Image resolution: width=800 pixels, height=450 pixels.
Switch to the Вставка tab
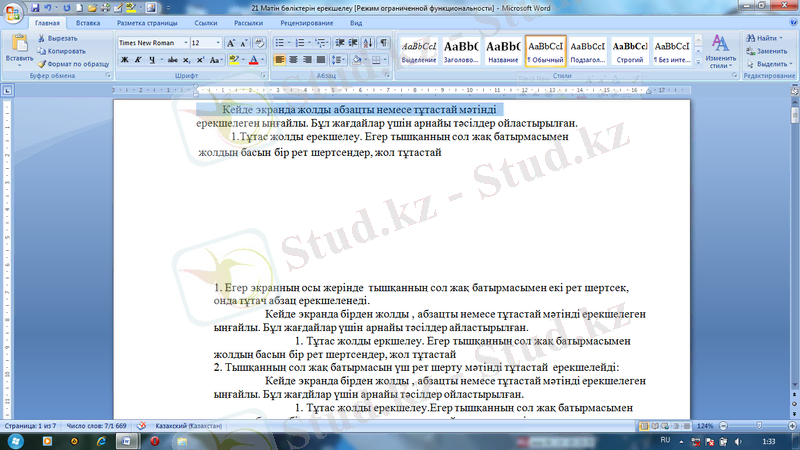click(88, 22)
